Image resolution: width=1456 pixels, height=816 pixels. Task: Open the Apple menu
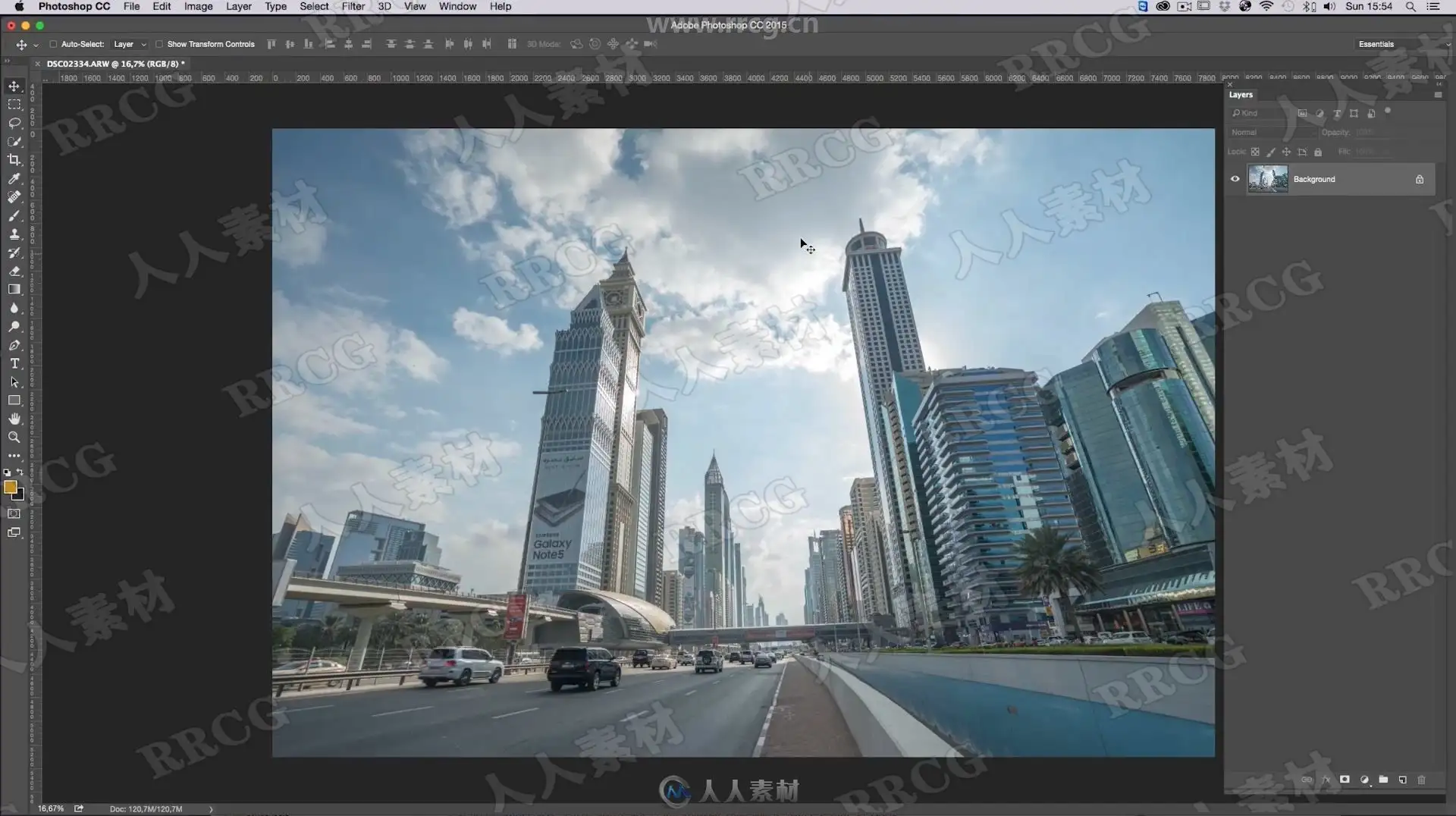[x=20, y=6]
